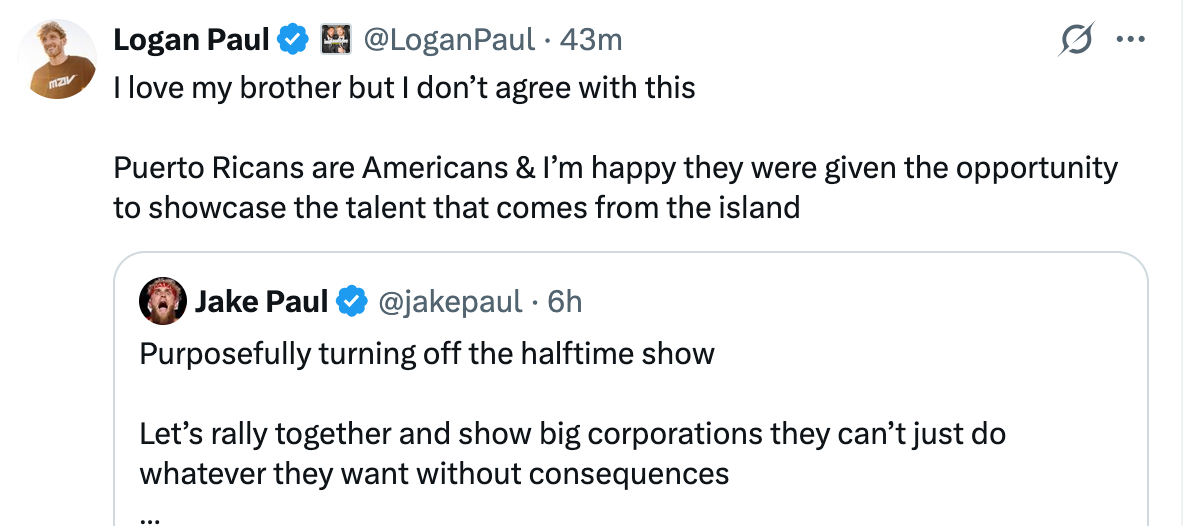Screen dimensions: 1184x526
Task: Click Jake Paul's blue verified badge
Action: 351,301
